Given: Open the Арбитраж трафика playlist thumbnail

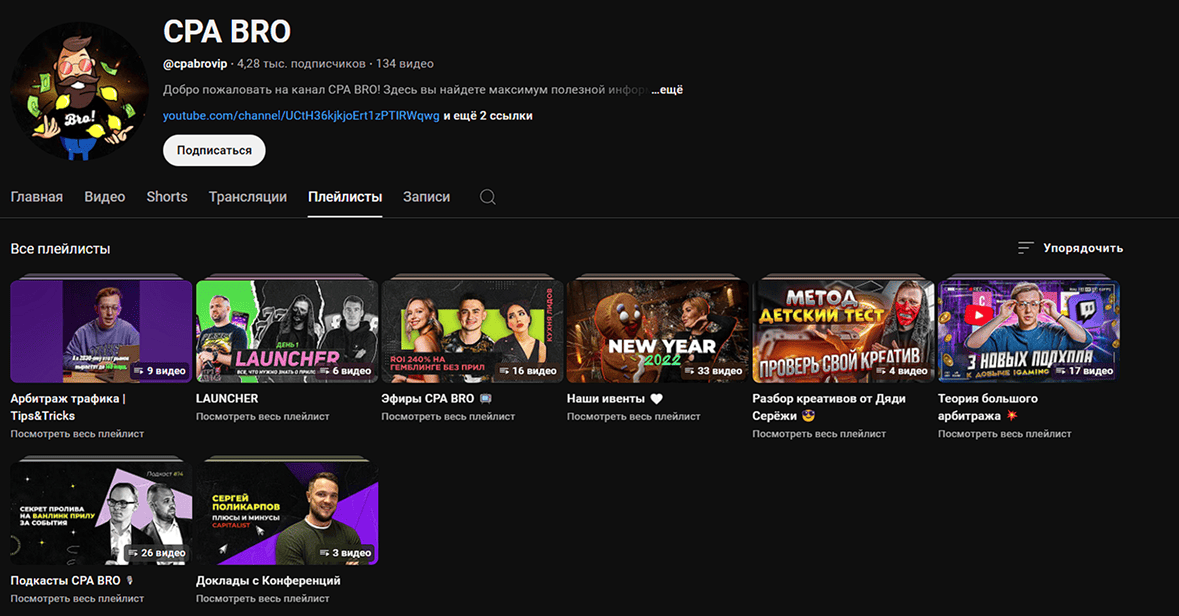Looking at the screenshot, I should pos(102,331).
